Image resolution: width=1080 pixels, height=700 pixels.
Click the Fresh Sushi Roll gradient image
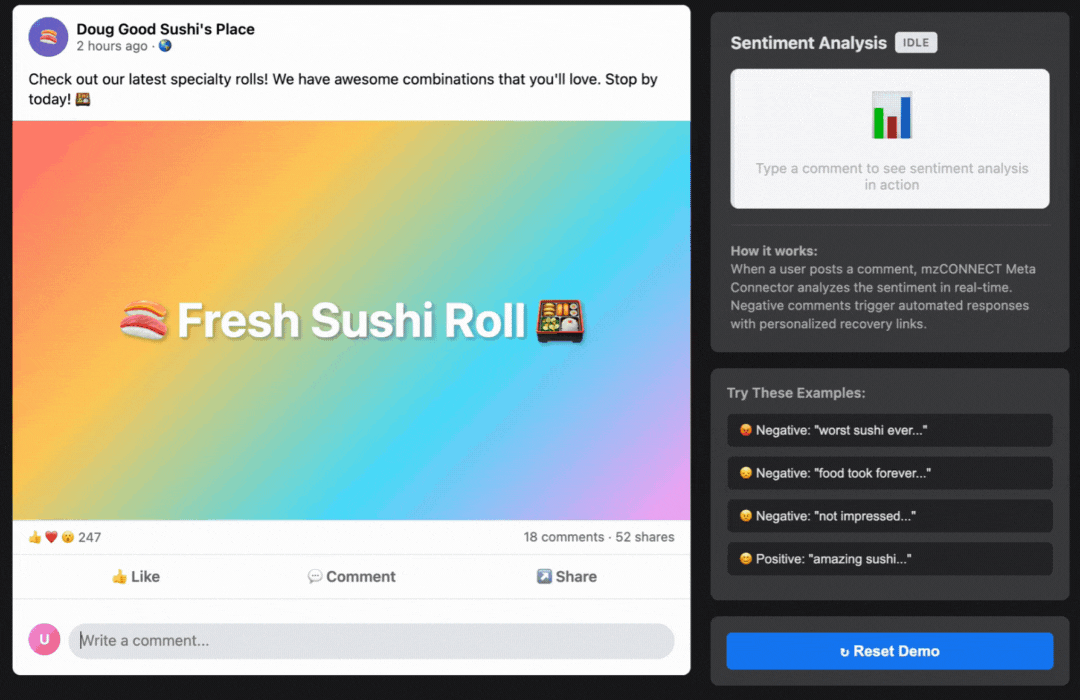350,320
